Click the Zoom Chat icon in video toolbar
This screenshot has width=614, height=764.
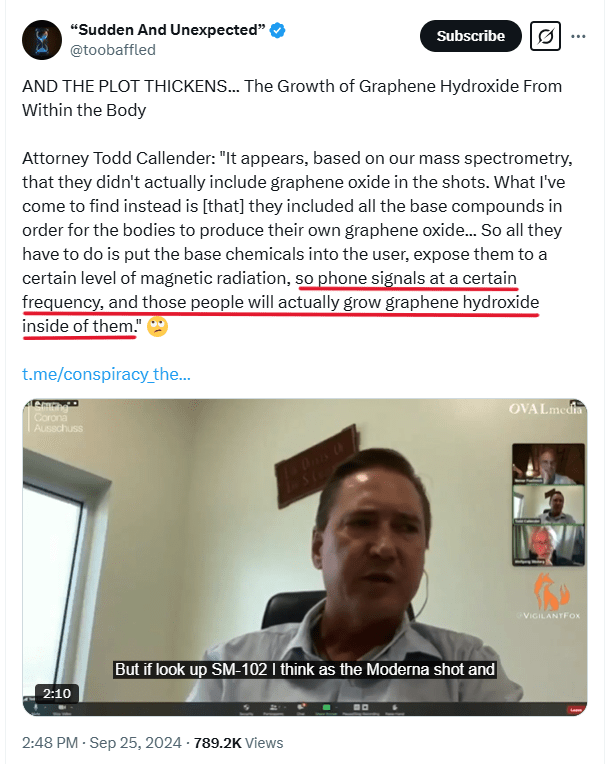click(301, 707)
